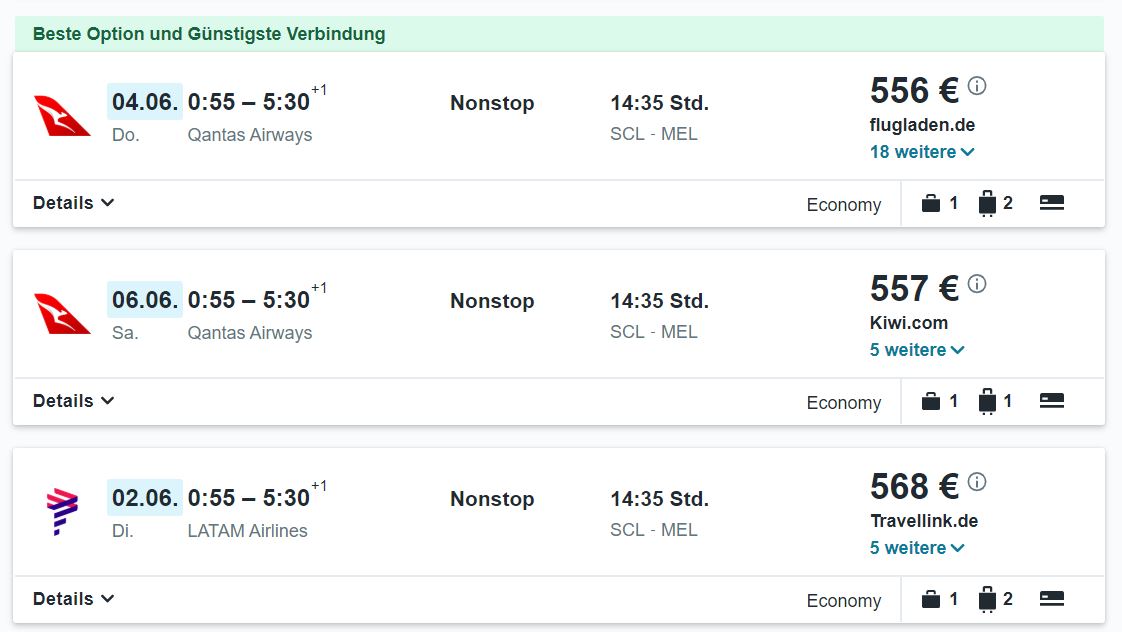Expand Details of the 04.06. Qantas flight
This screenshot has height=632, width=1122.
click(x=73, y=203)
